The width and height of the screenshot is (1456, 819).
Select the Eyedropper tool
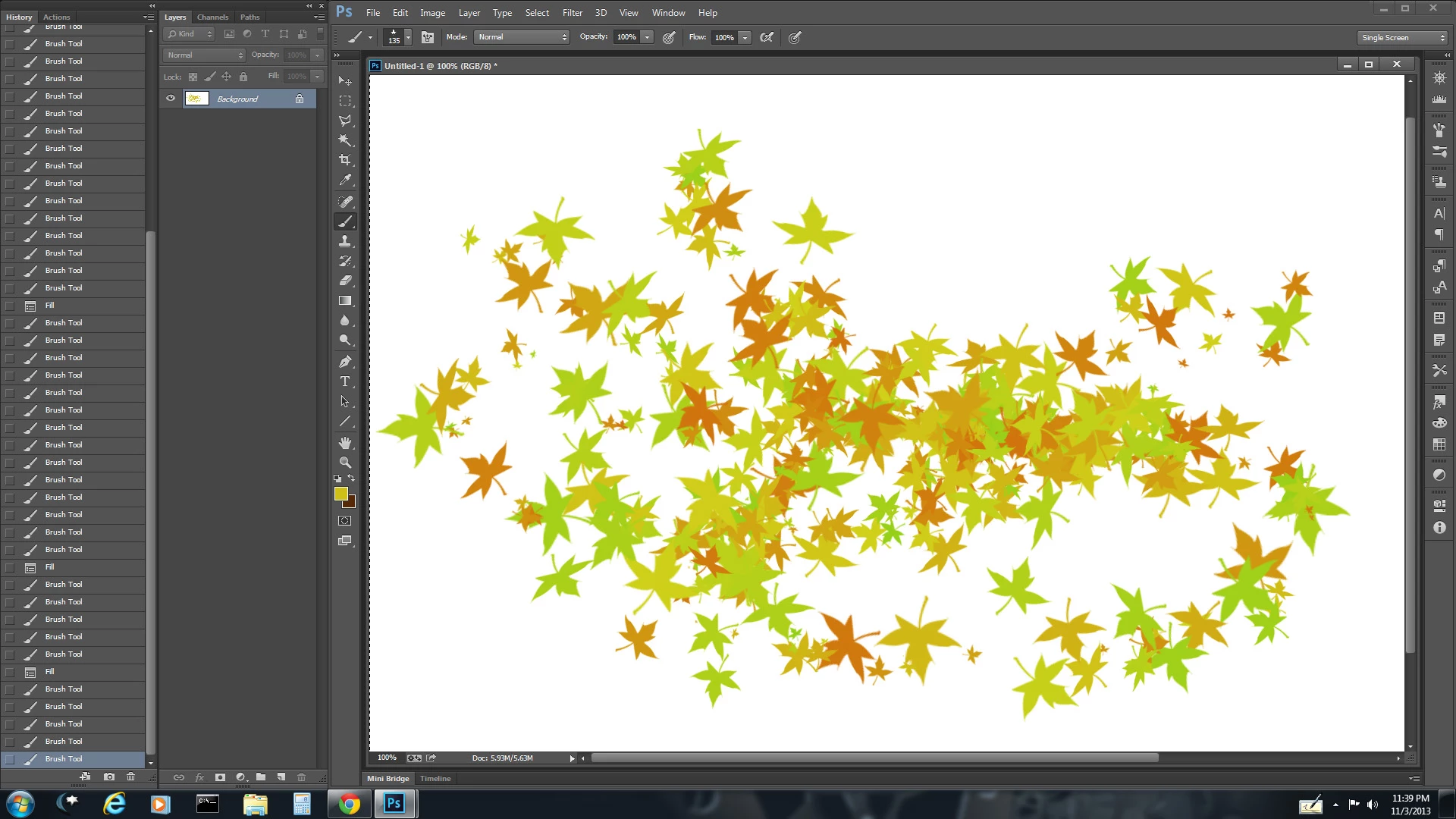click(345, 180)
